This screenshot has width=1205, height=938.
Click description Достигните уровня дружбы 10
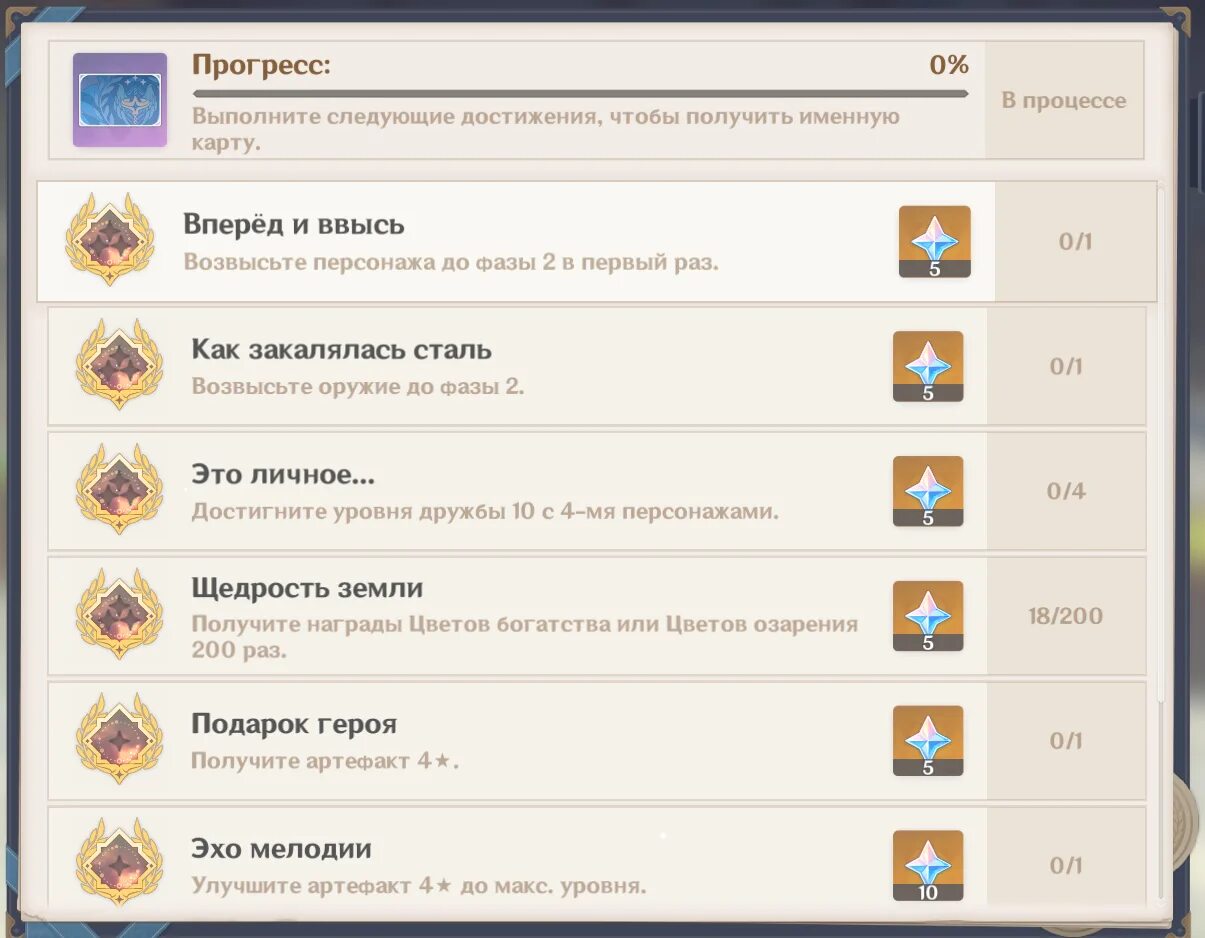click(485, 512)
